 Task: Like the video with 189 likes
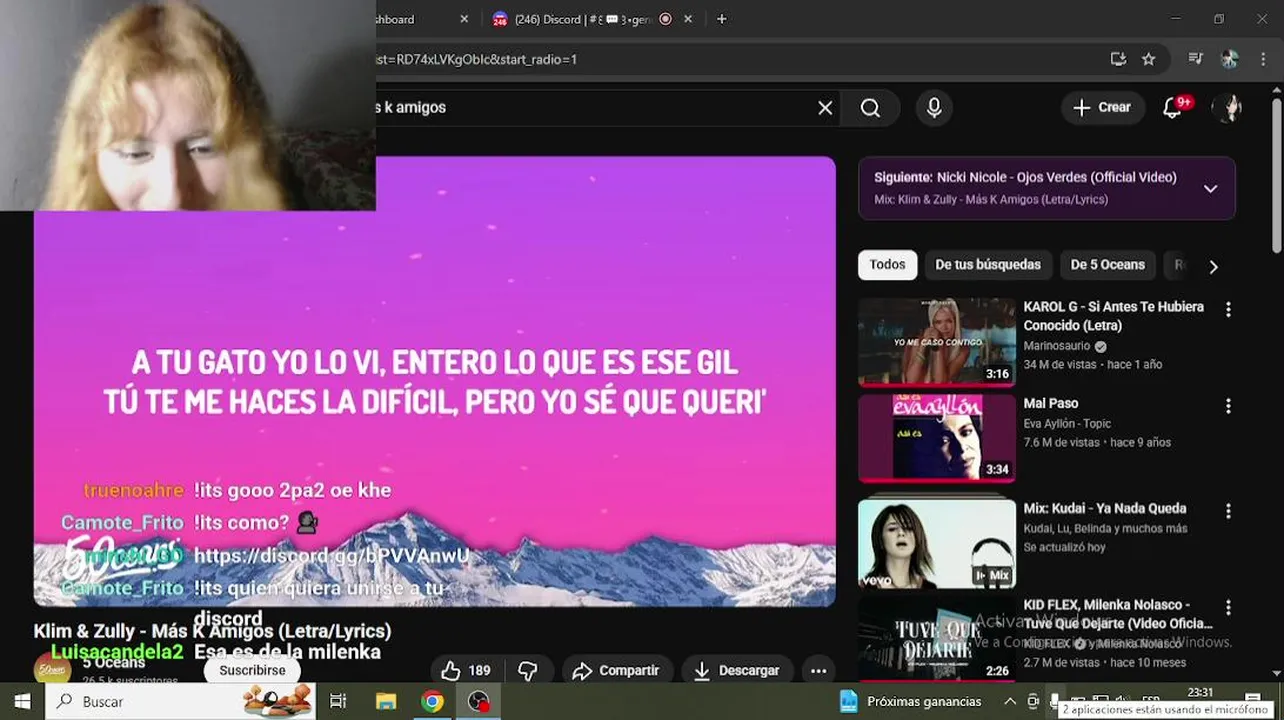pyautogui.click(x=465, y=671)
